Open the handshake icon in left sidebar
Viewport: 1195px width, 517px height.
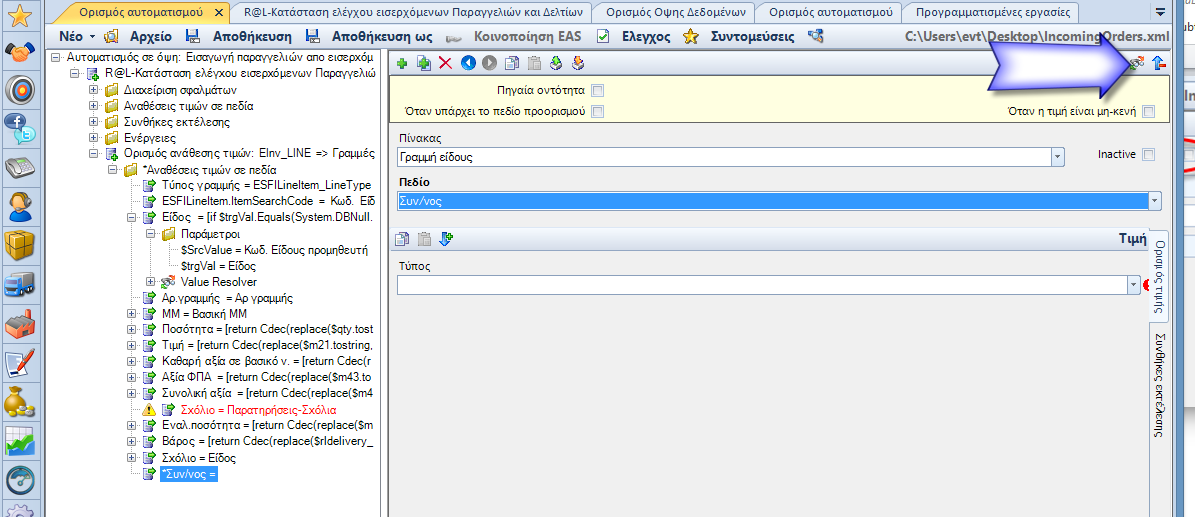point(18,52)
